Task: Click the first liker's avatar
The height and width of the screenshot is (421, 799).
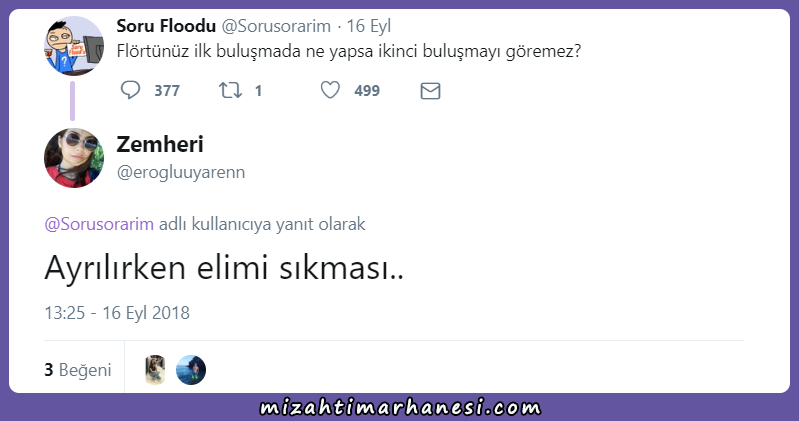Action: [155, 370]
